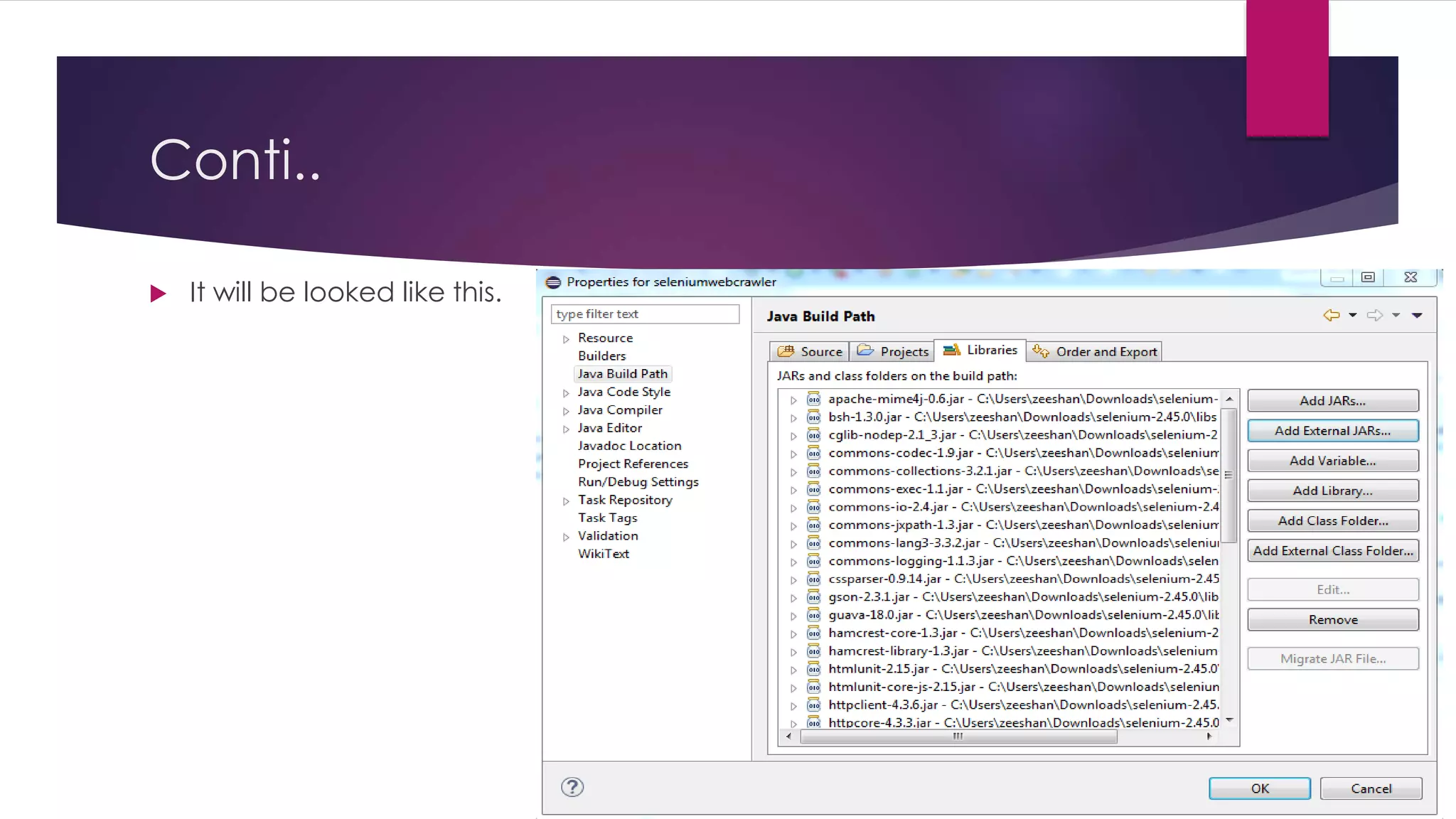The height and width of the screenshot is (819, 1456).
Task: Click the horizontal scrollbar of the jar list
Action: 958,737
